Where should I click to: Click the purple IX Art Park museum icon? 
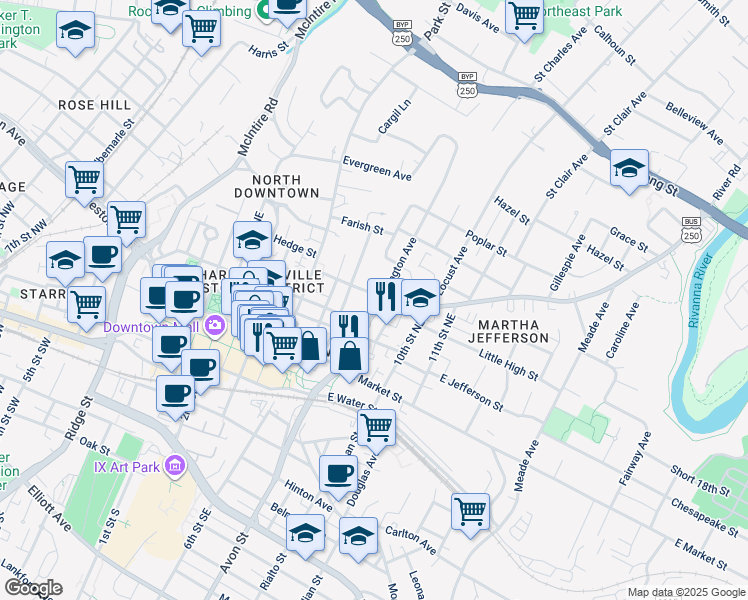click(176, 464)
